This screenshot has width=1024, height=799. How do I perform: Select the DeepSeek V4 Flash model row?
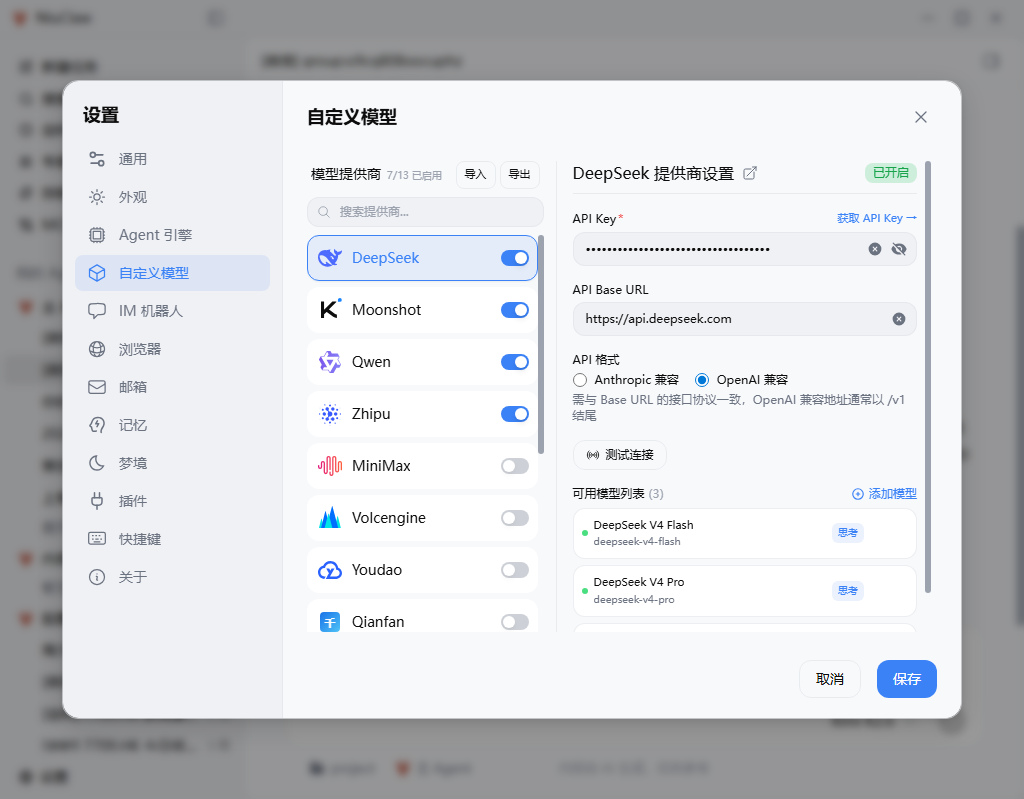744,533
